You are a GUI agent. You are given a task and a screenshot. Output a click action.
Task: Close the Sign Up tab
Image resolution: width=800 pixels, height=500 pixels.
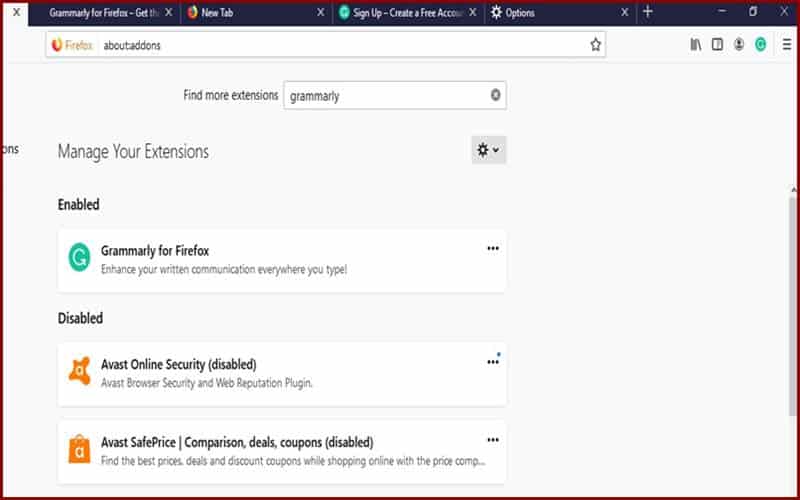(x=473, y=12)
